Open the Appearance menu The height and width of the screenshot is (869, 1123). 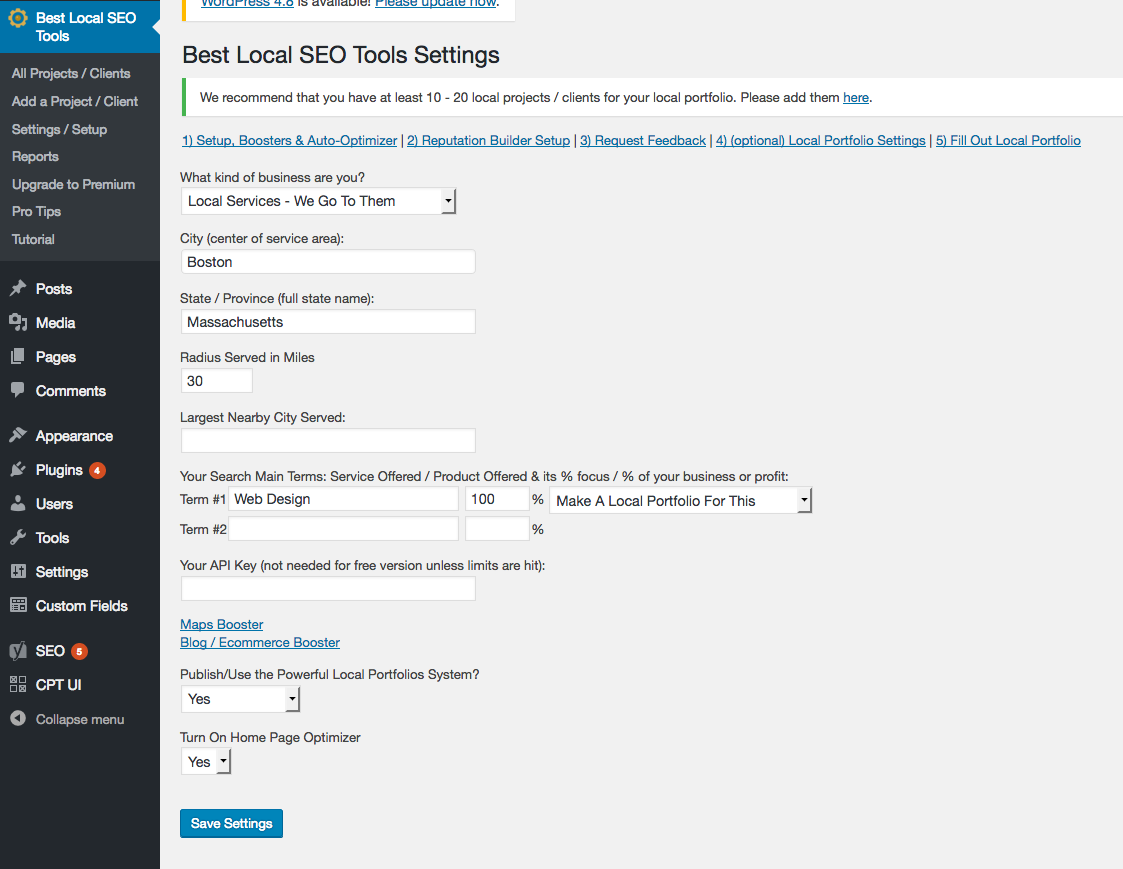point(74,436)
